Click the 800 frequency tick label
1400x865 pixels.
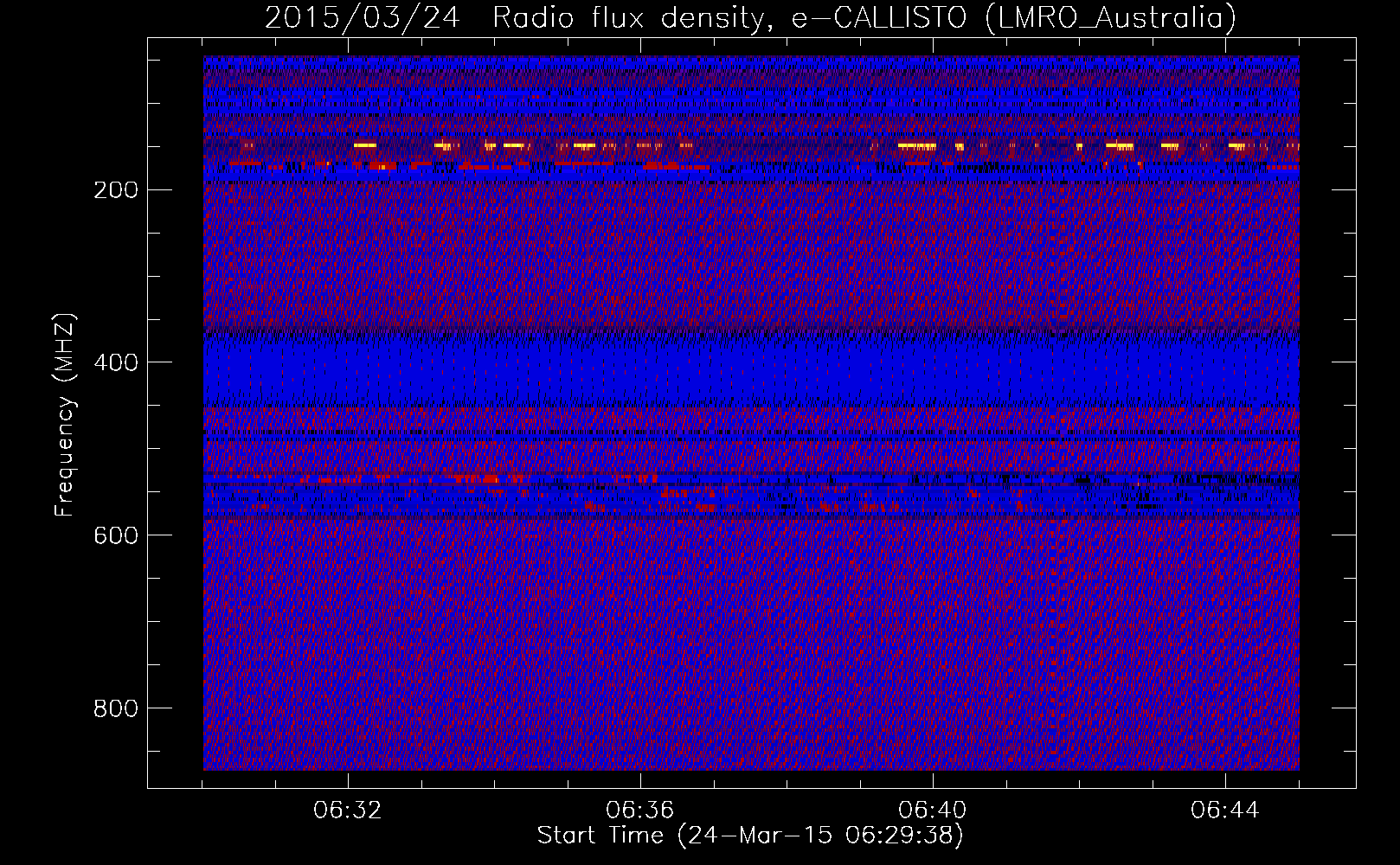pyautogui.click(x=114, y=708)
